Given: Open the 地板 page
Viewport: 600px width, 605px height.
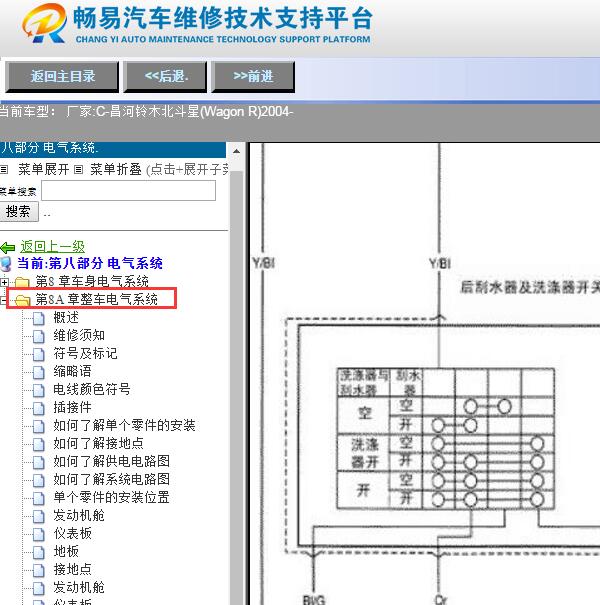Looking at the screenshot, I should (66, 551).
